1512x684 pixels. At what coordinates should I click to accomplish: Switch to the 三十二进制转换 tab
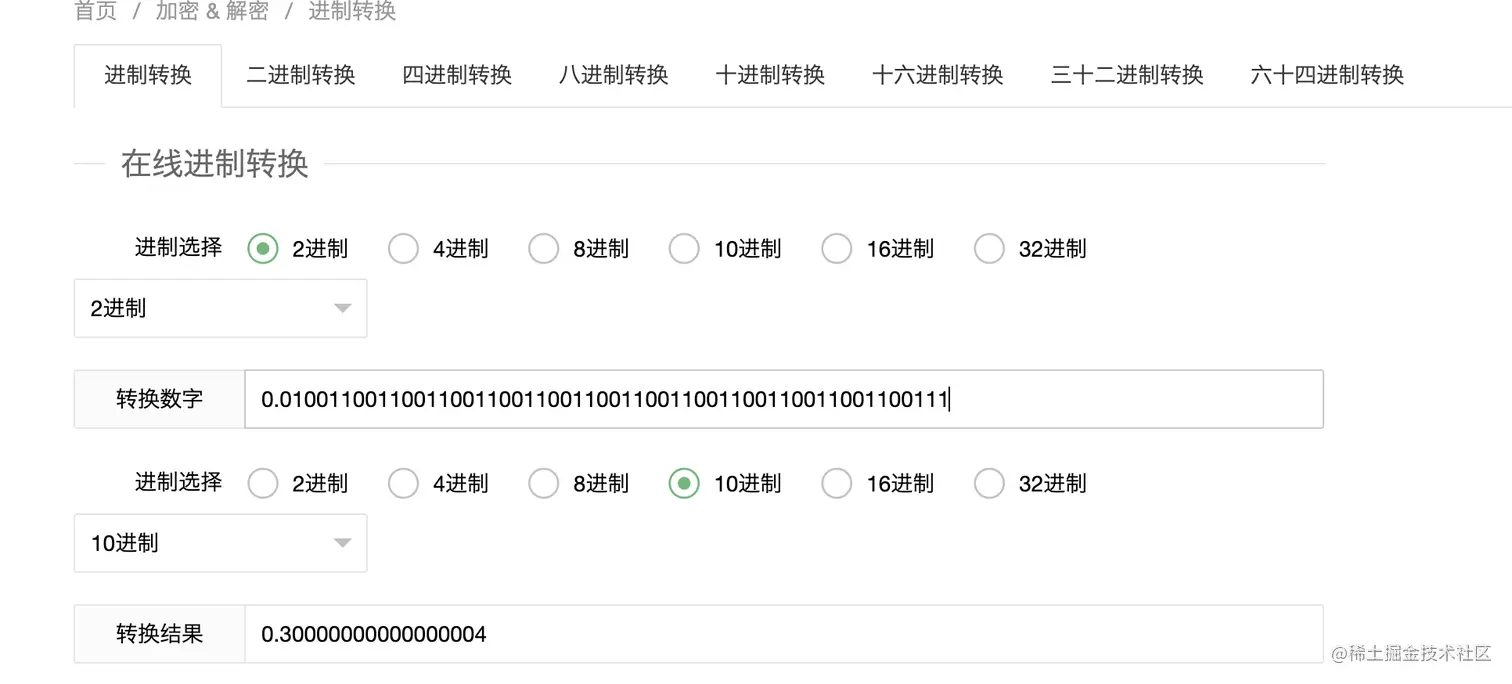pyautogui.click(x=1127, y=75)
